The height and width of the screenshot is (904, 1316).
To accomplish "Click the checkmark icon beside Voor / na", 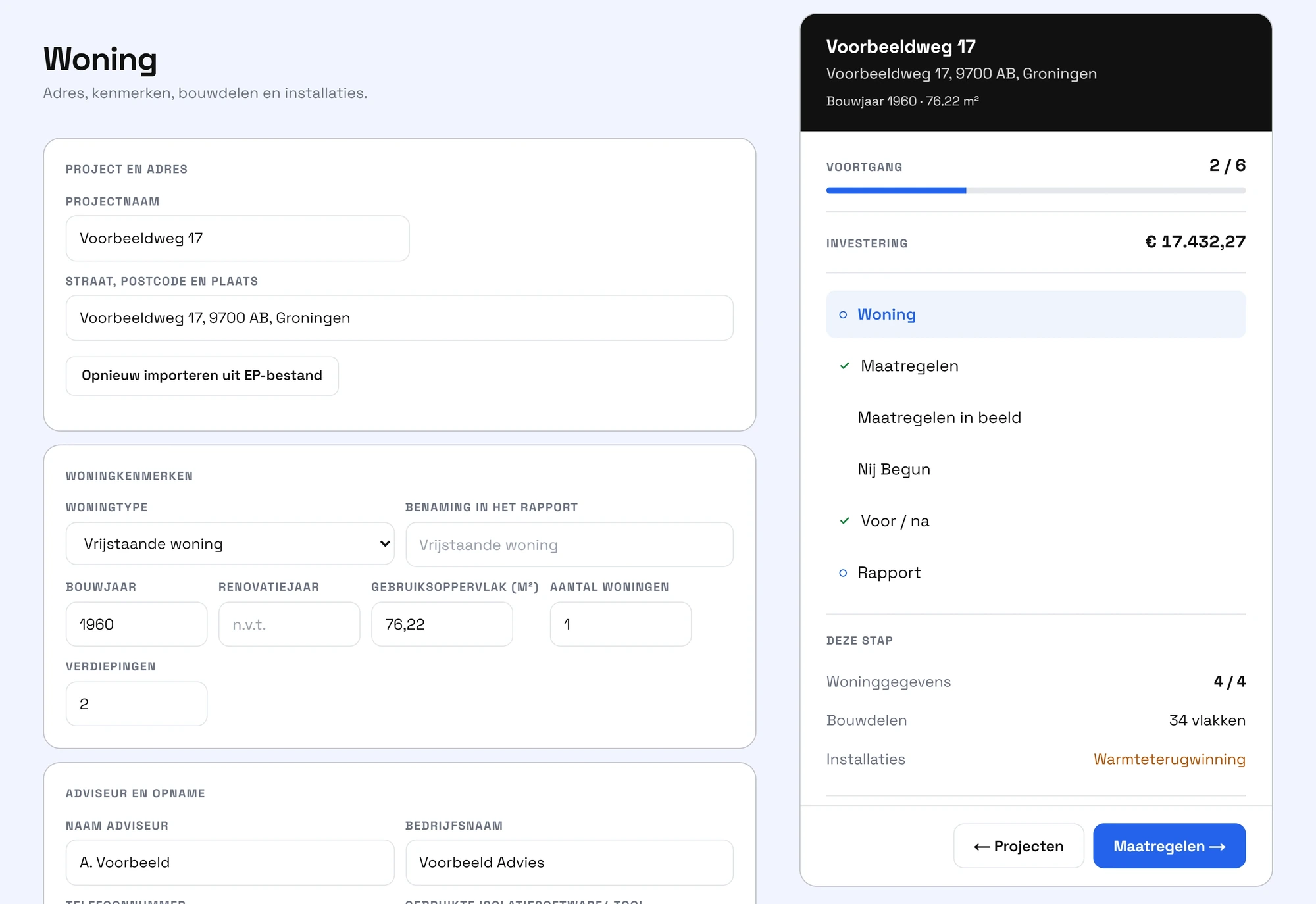I will 844,521.
